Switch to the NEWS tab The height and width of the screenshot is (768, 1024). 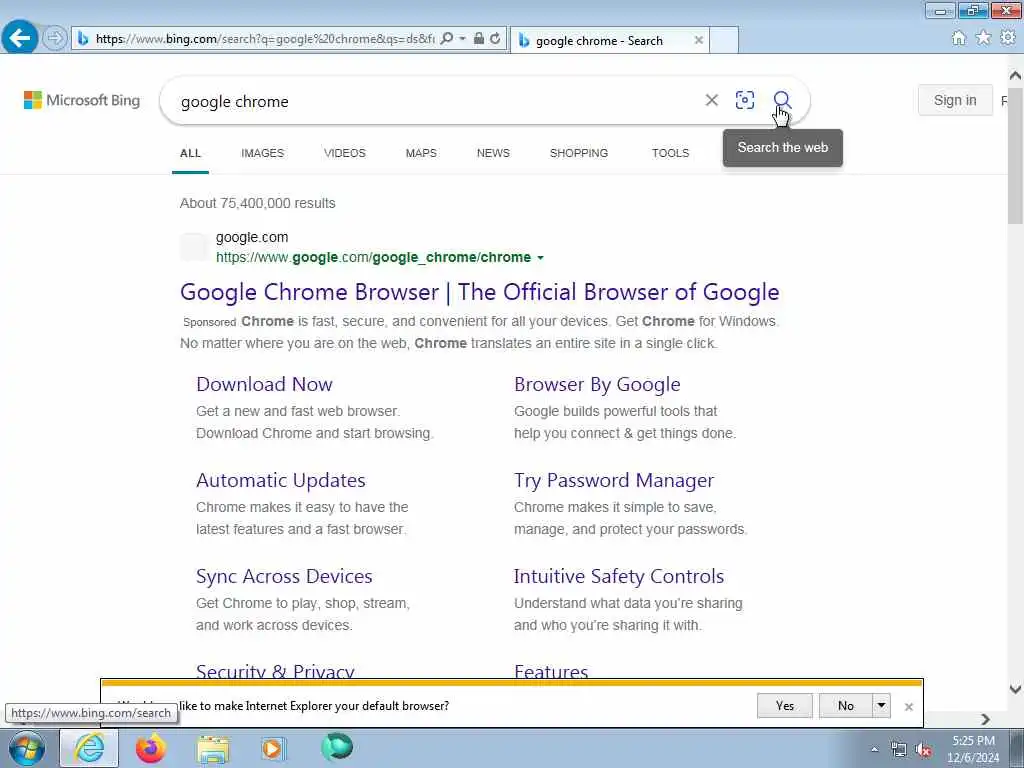[x=493, y=153]
